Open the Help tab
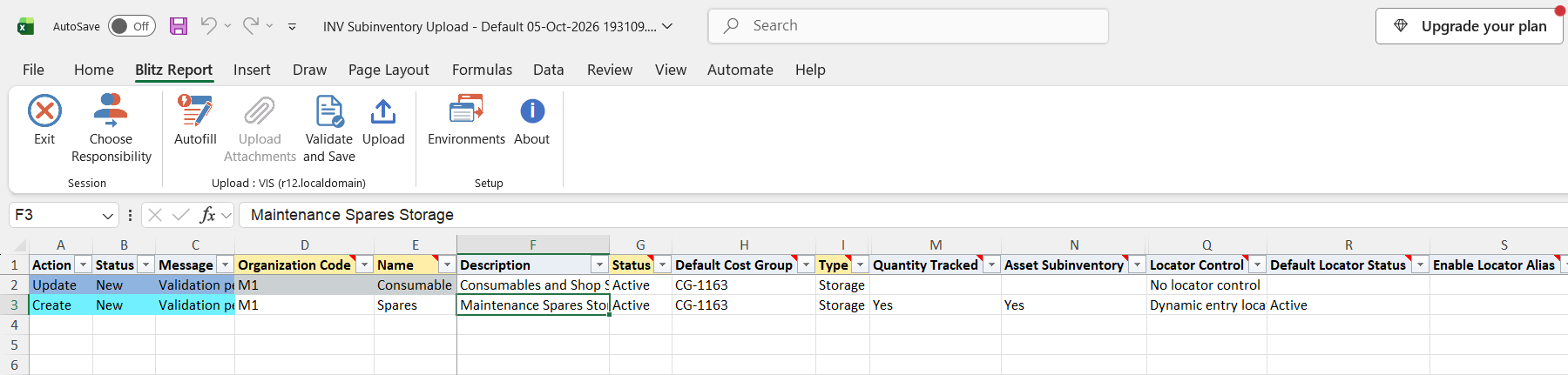Viewport: 1568px width, 375px height. tap(810, 70)
